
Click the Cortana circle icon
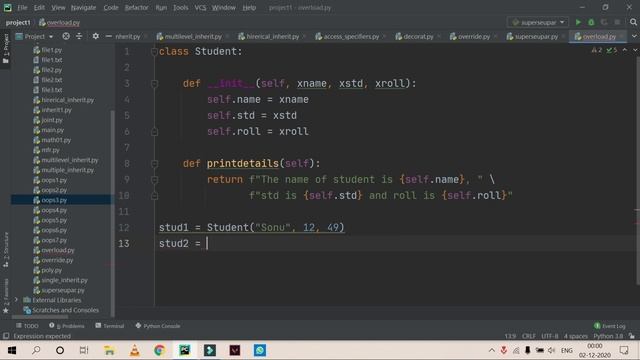coord(60,350)
